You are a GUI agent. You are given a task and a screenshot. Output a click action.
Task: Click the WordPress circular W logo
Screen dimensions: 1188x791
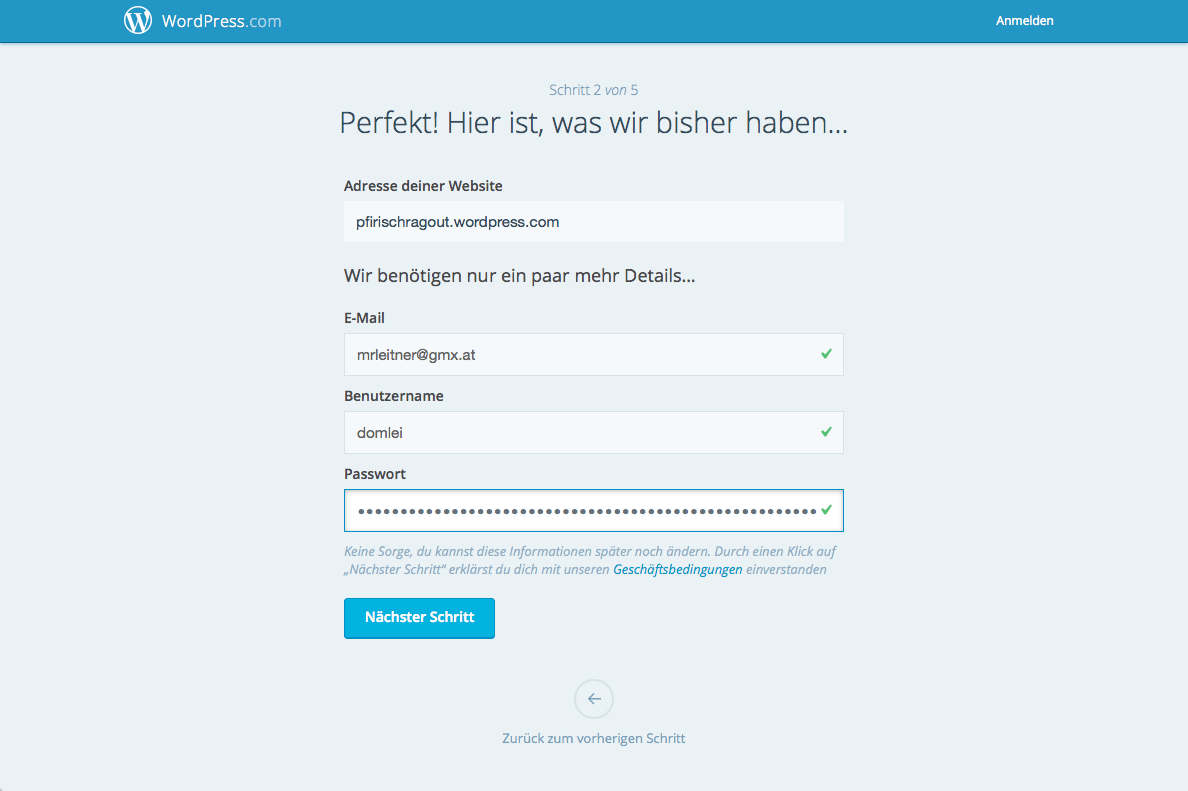138,20
